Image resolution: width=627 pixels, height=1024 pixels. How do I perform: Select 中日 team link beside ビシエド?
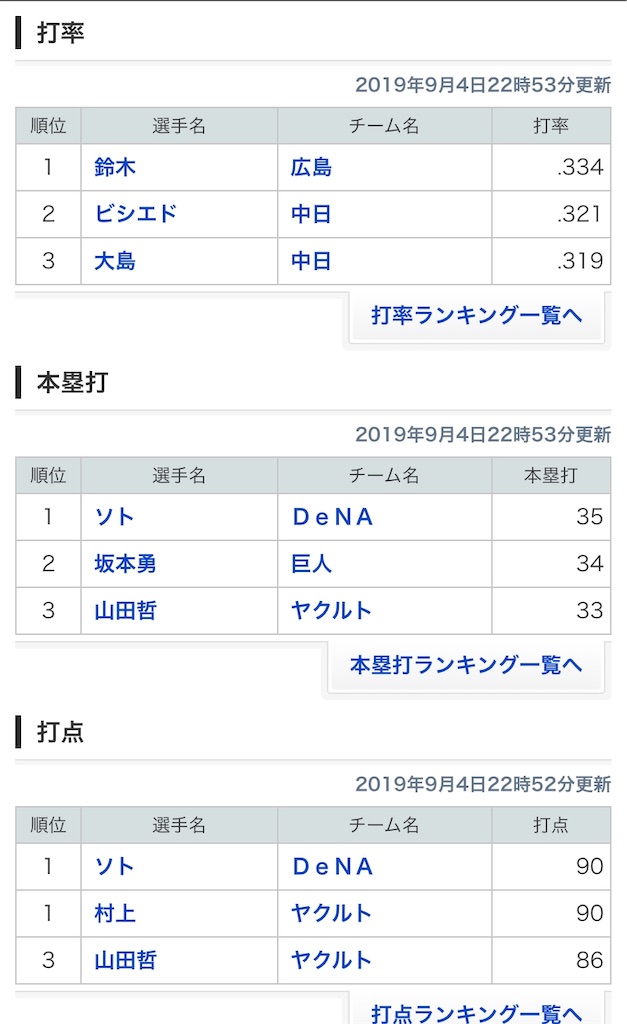tap(311, 214)
